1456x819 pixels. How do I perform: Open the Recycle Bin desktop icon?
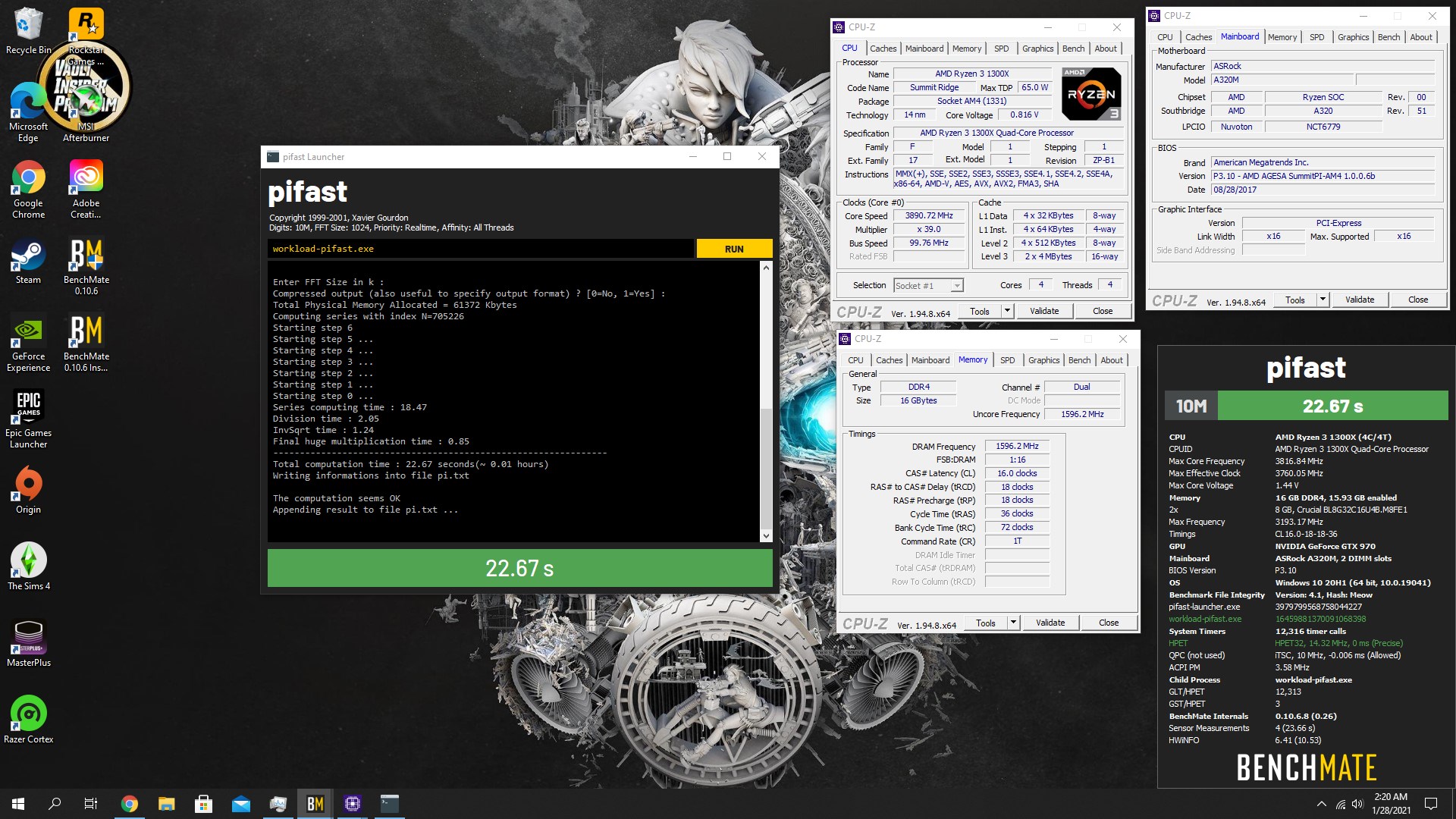28,30
